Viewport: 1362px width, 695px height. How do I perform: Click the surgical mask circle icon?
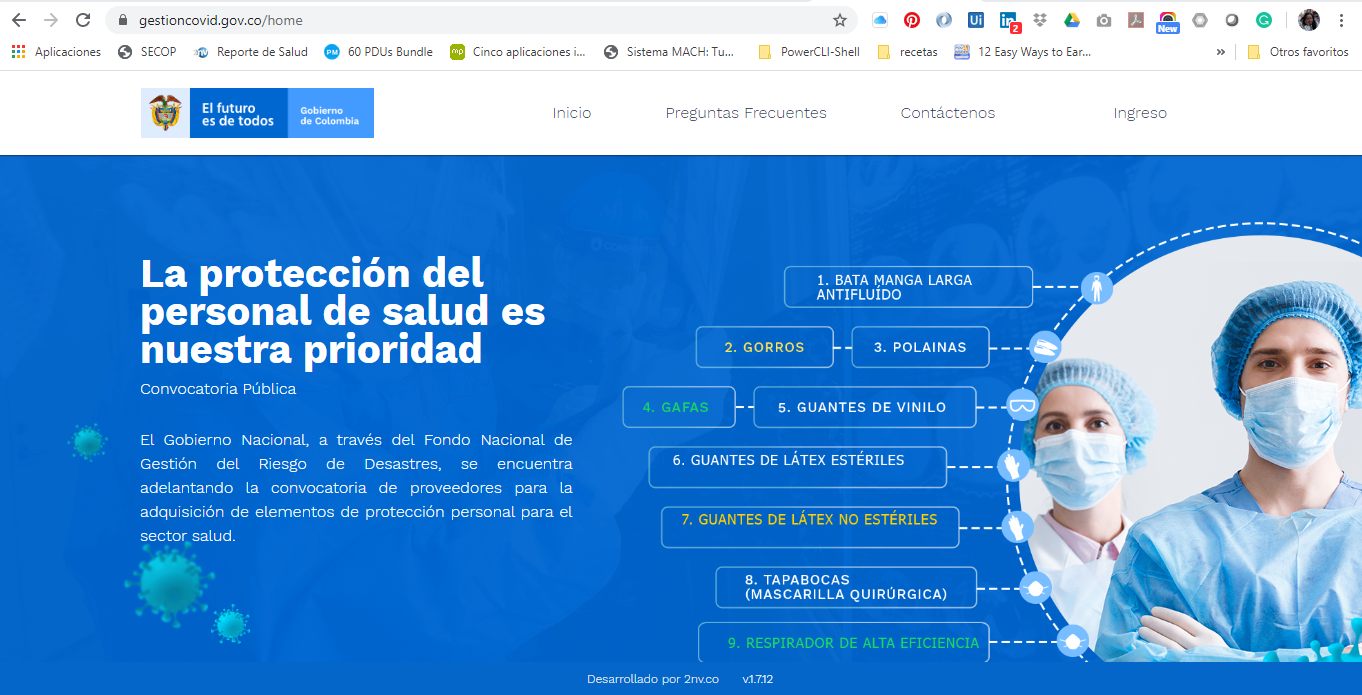point(1036,587)
